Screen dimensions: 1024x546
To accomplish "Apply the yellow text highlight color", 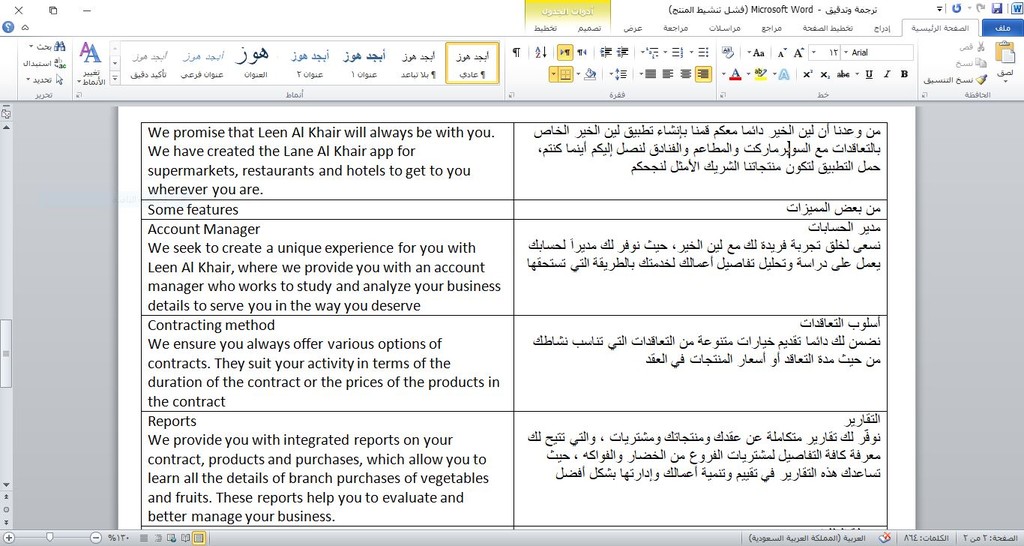I will [760, 74].
